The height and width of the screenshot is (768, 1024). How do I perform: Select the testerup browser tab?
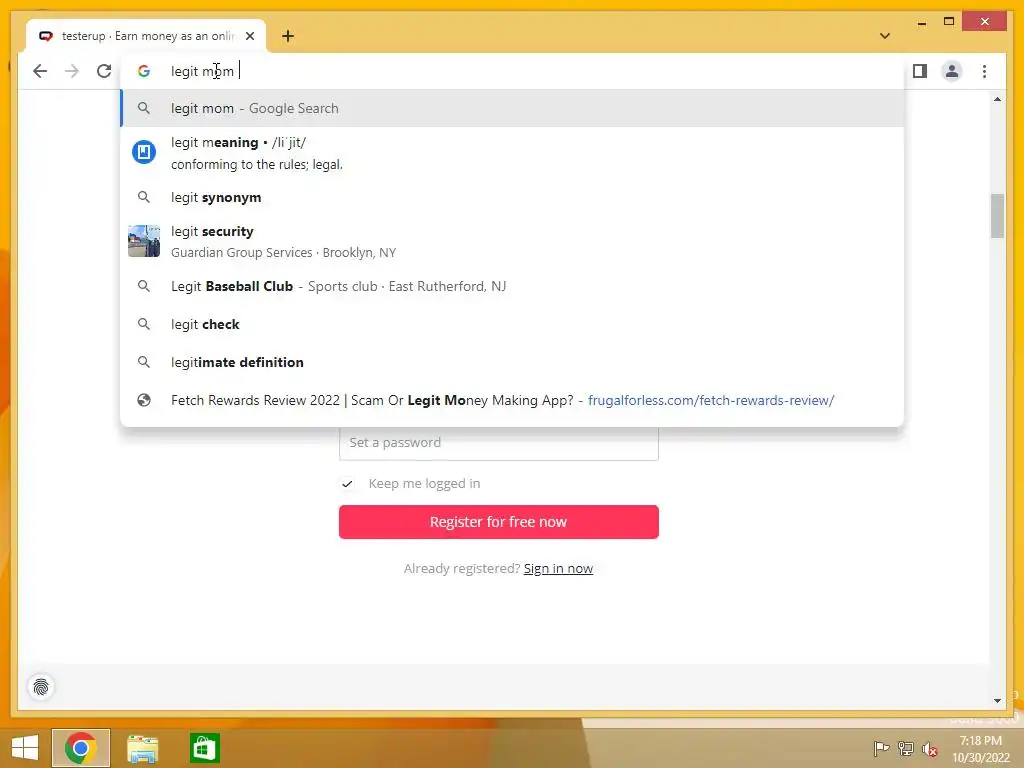[x=146, y=36]
